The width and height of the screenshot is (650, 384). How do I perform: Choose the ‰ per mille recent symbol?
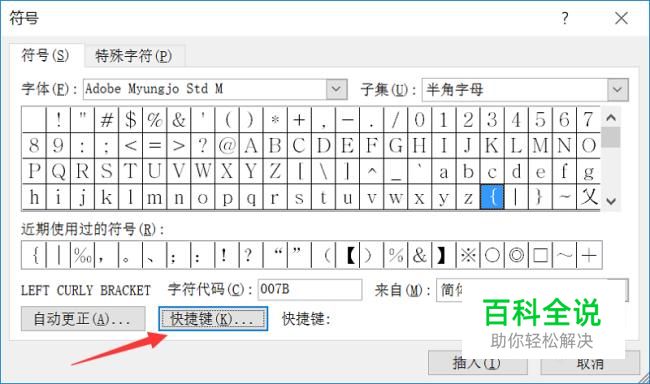tap(82, 255)
